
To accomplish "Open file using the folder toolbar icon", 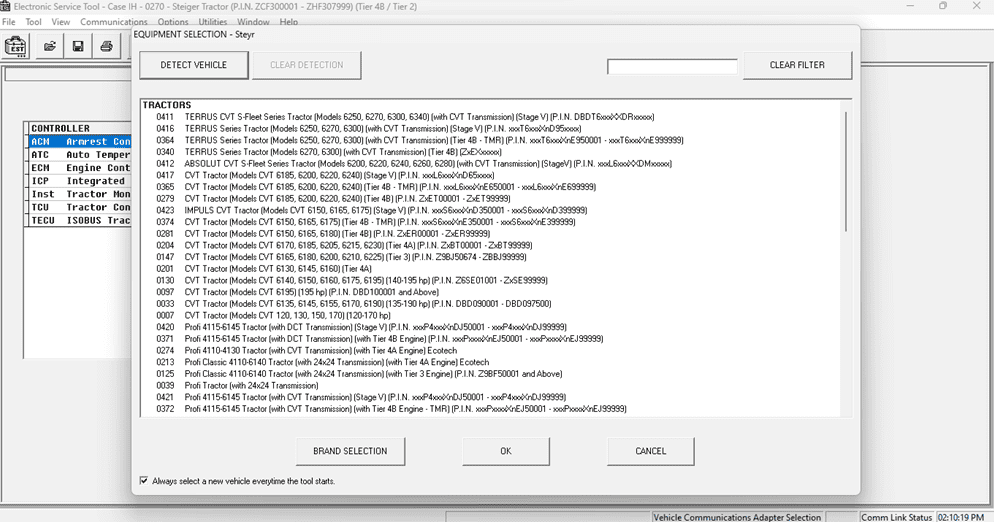I will click(49, 47).
